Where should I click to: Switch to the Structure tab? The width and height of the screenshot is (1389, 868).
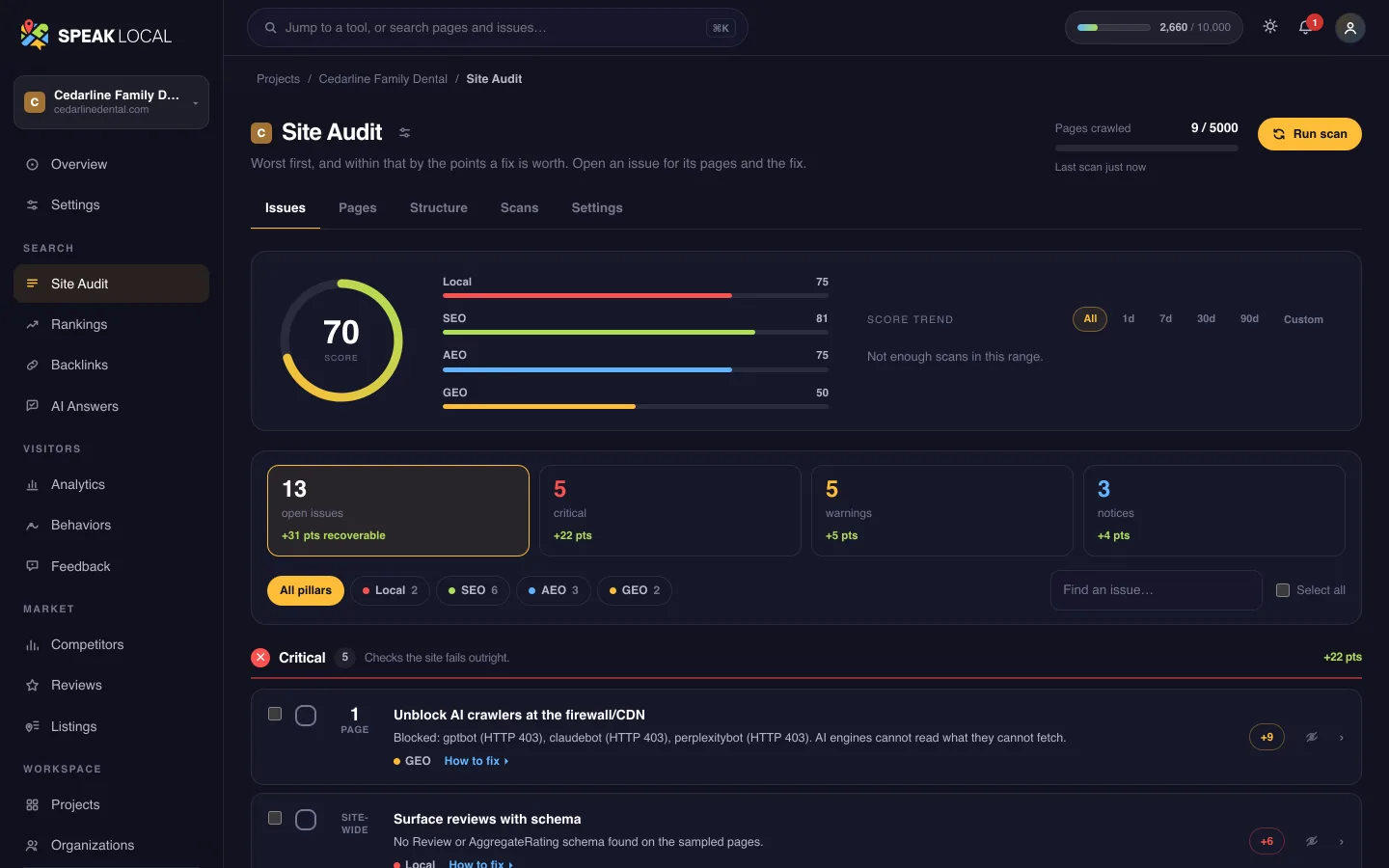(439, 207)
